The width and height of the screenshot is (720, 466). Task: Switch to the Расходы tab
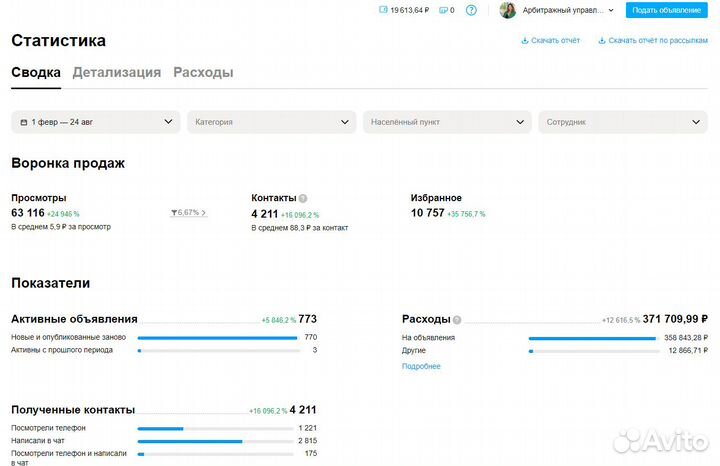[203, 73]
